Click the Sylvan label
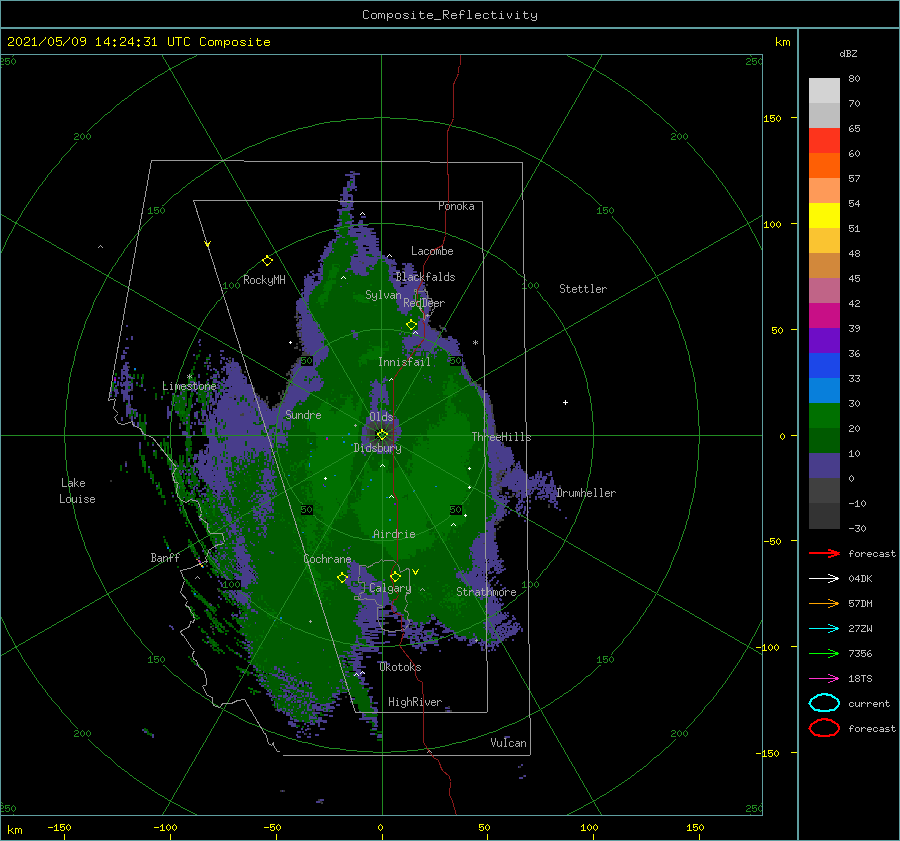The image size is (900, 841). (x=383, y=295)
